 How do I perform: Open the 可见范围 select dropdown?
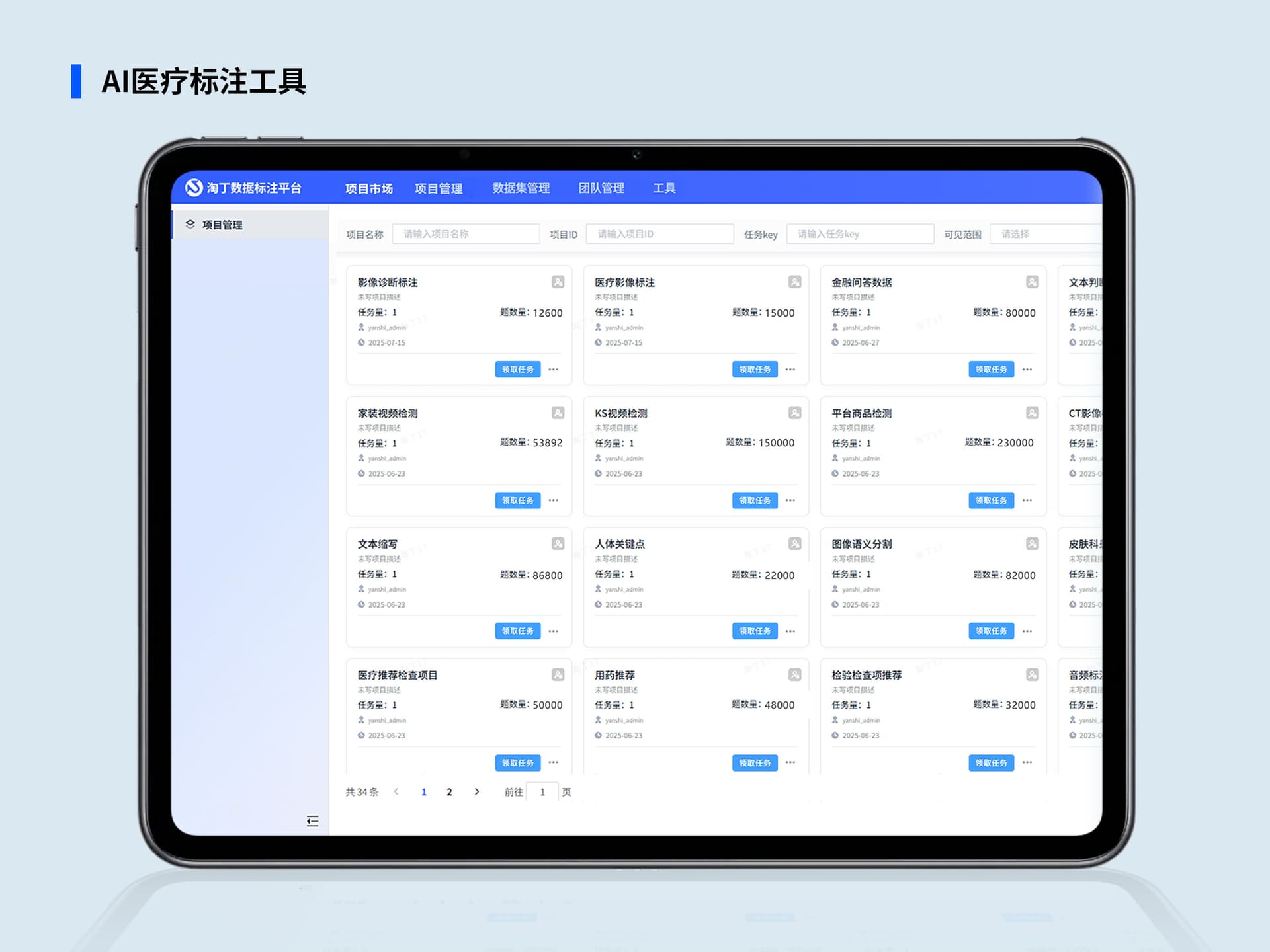click(x=1046, y=234)
